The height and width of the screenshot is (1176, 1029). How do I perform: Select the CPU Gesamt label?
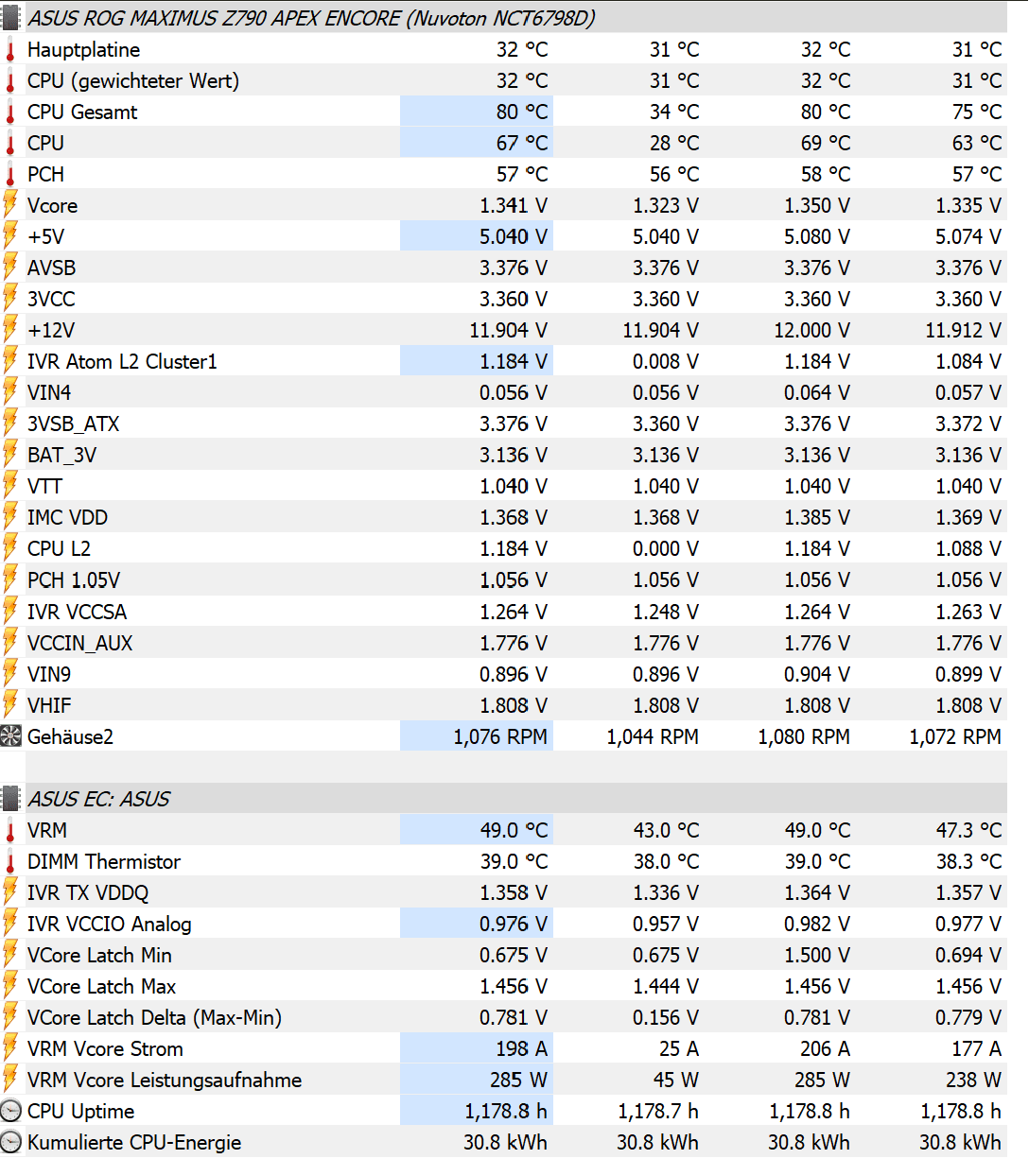tap(82, 112)
